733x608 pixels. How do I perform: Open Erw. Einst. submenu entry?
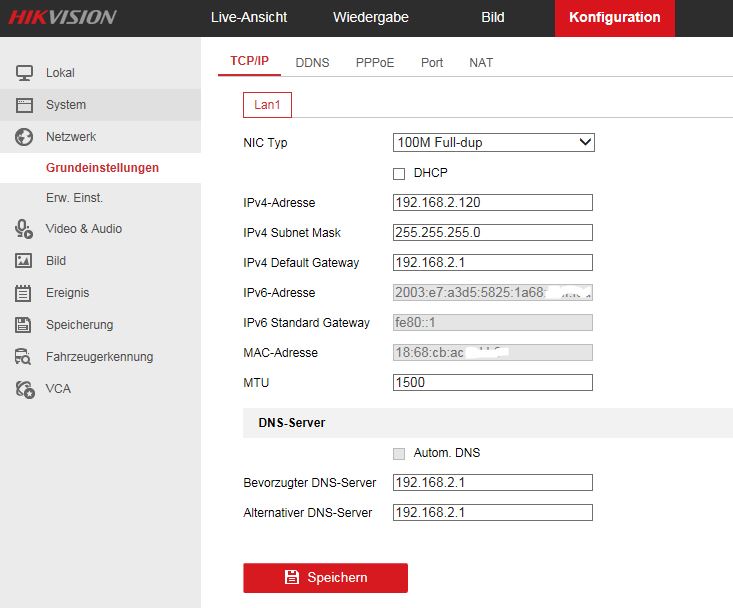[74, 197]
